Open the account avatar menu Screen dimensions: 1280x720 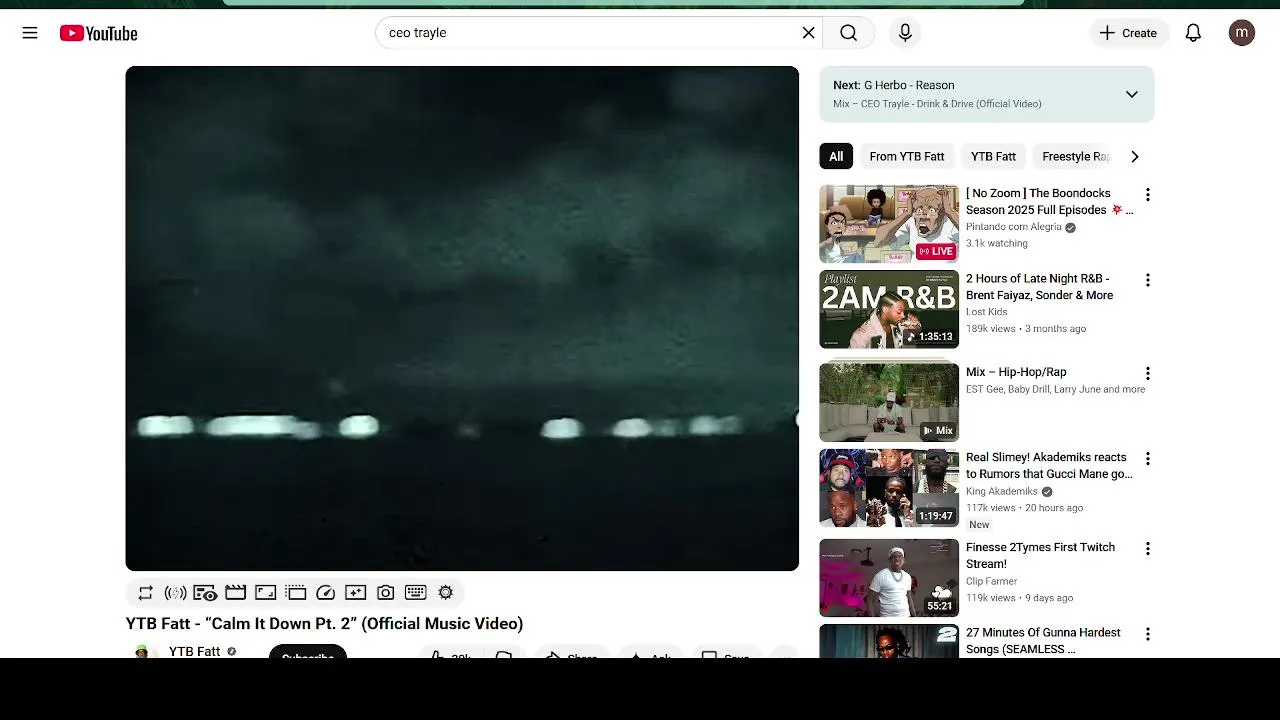[x=1242, y=33]
